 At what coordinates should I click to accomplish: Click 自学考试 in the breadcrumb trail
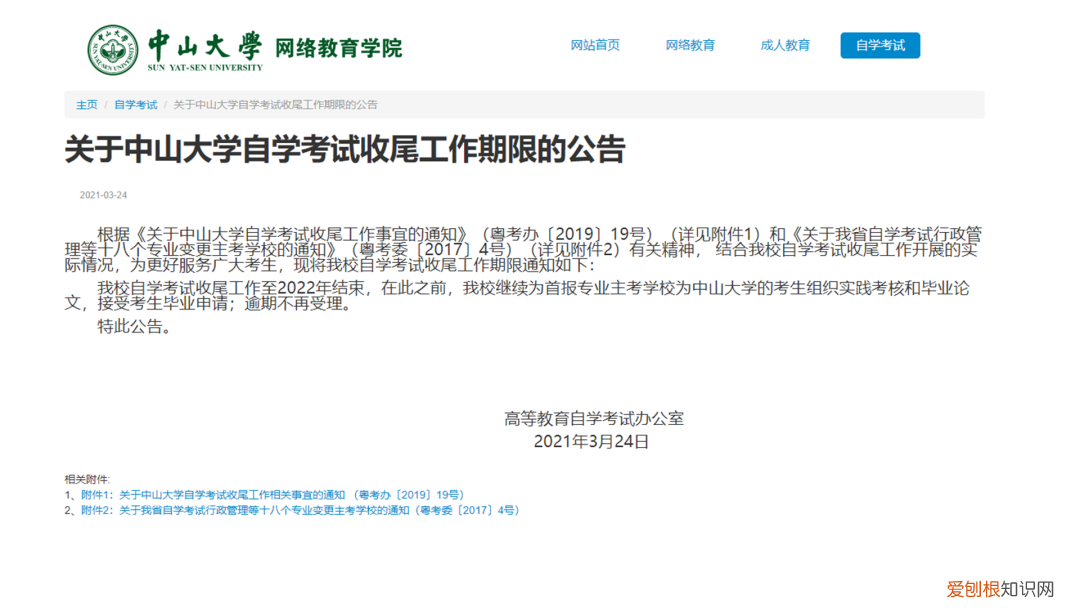tap(135, 104)
